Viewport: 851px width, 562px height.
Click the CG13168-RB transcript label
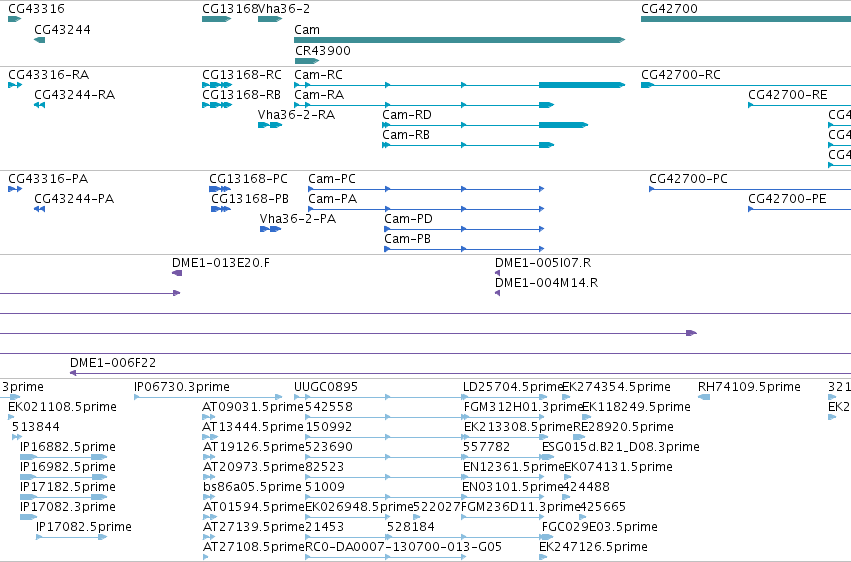tap(242, 95)
